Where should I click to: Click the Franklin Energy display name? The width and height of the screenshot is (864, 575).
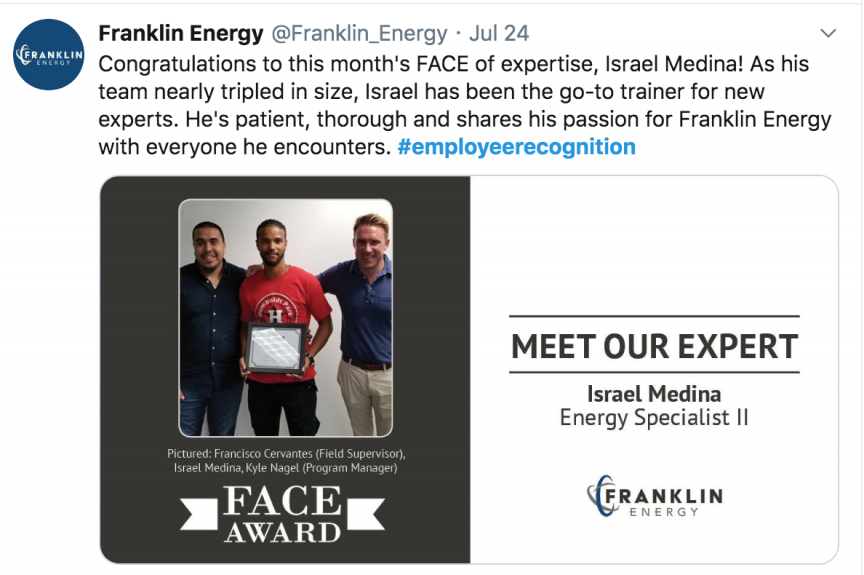pyautogui.click(x=181, y=34)
